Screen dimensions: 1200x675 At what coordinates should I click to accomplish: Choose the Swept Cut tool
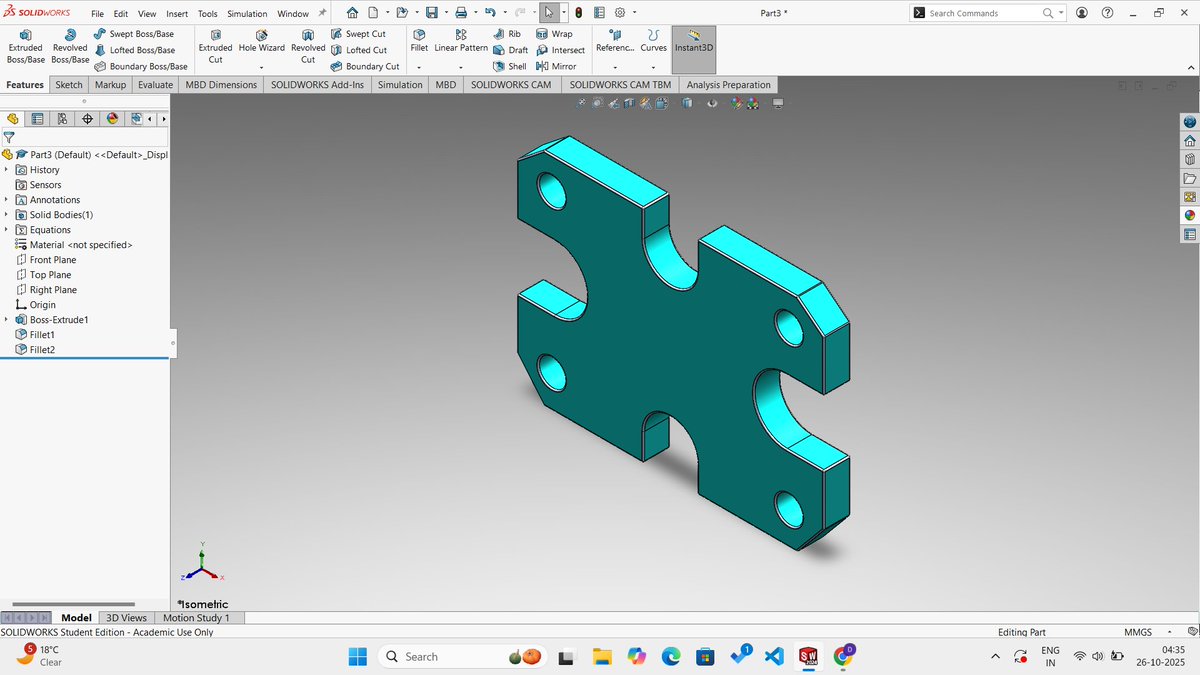[358, 34]
